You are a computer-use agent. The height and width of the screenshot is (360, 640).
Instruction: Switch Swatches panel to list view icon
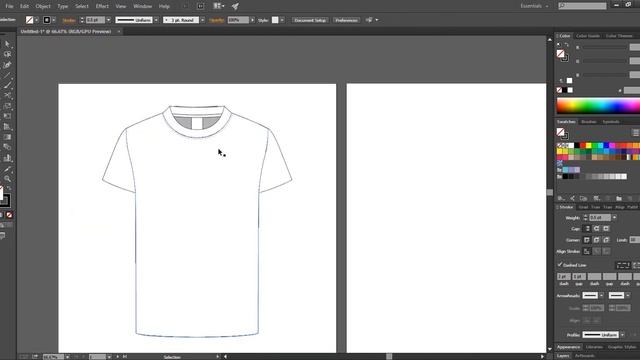[x=636, y=132]
